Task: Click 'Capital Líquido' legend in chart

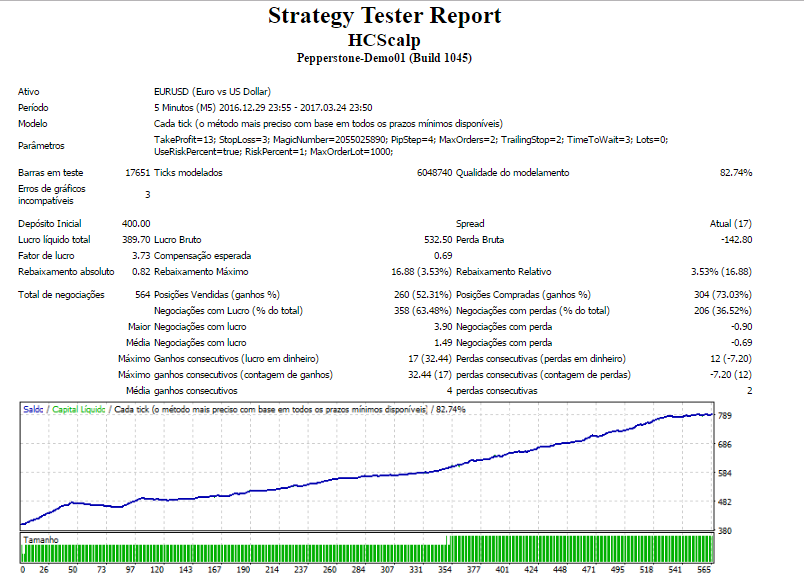Action: (78, 409)
